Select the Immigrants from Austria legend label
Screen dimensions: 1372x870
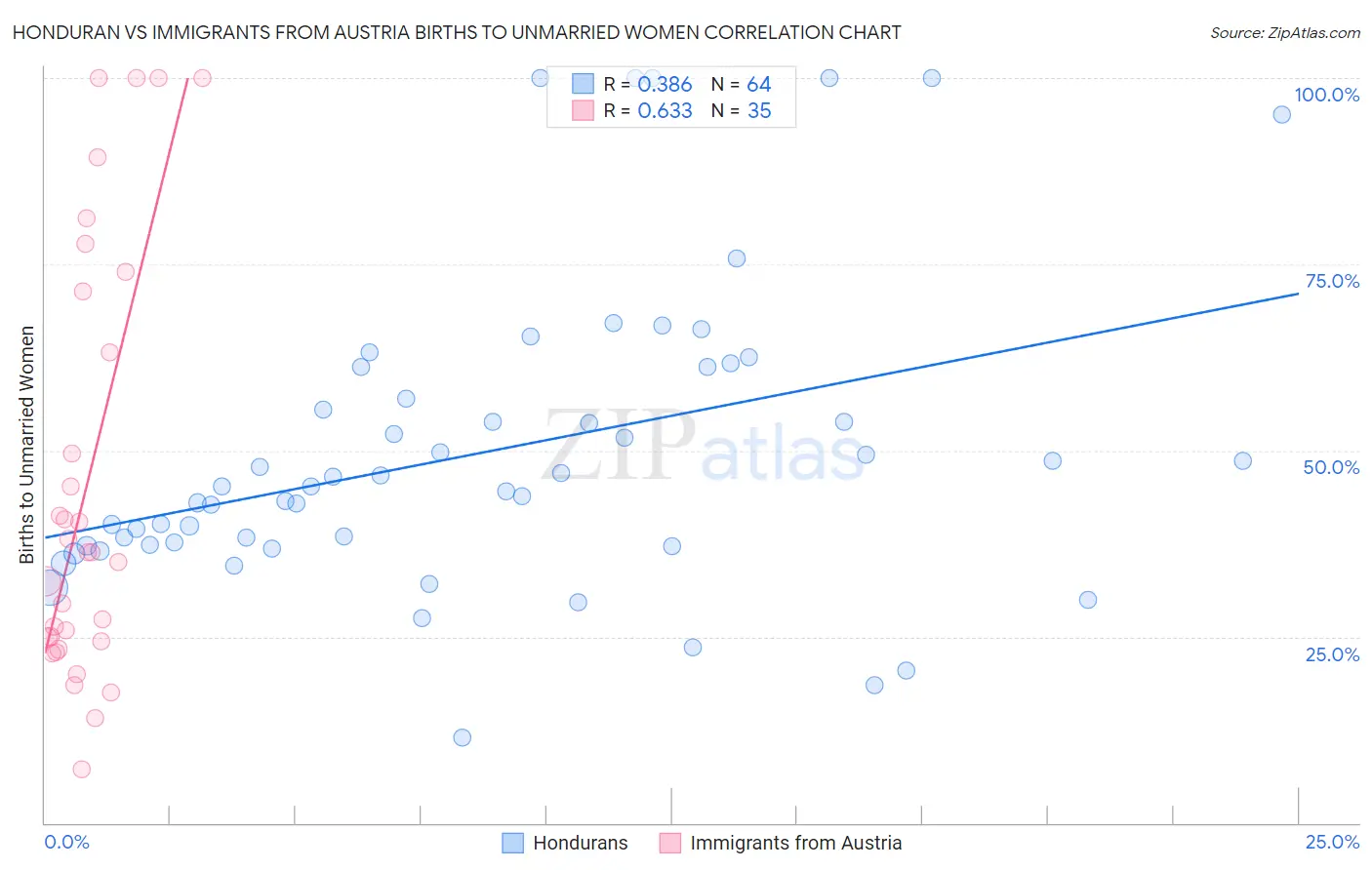(x=795, y=844)
